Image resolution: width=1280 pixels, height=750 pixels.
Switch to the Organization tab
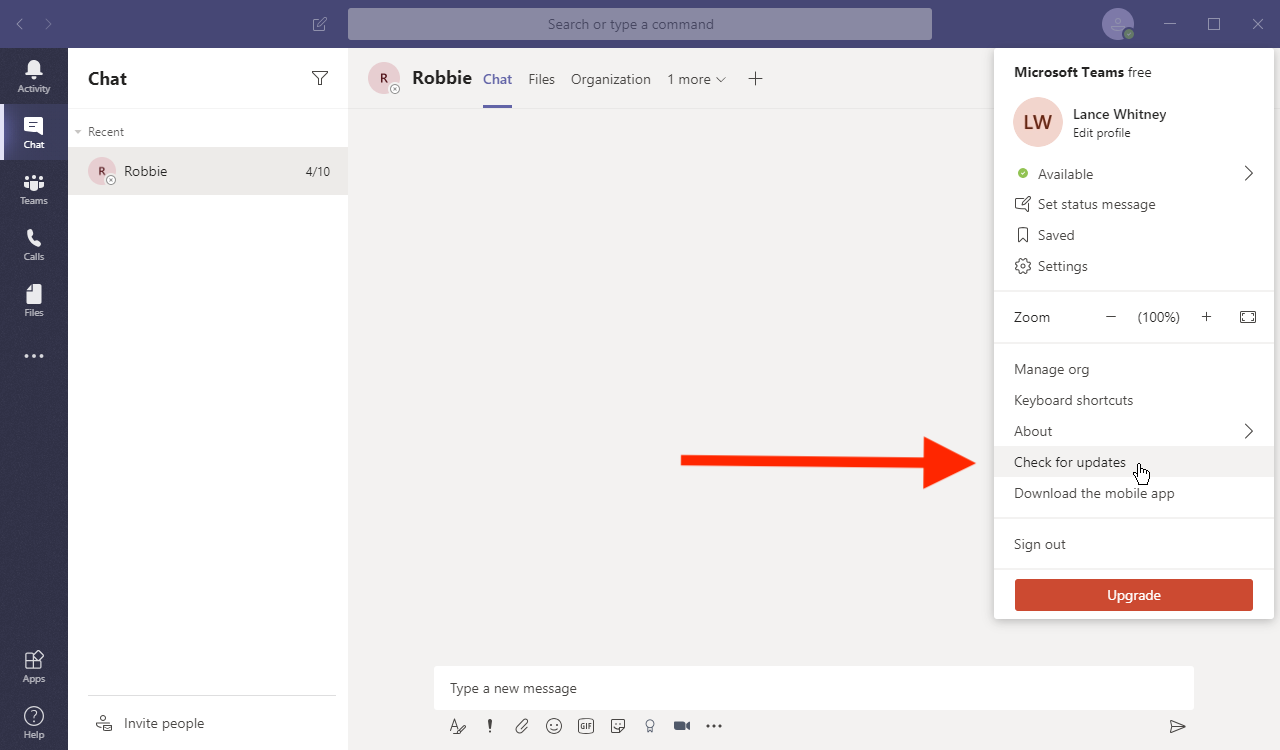tap(611, 79)
